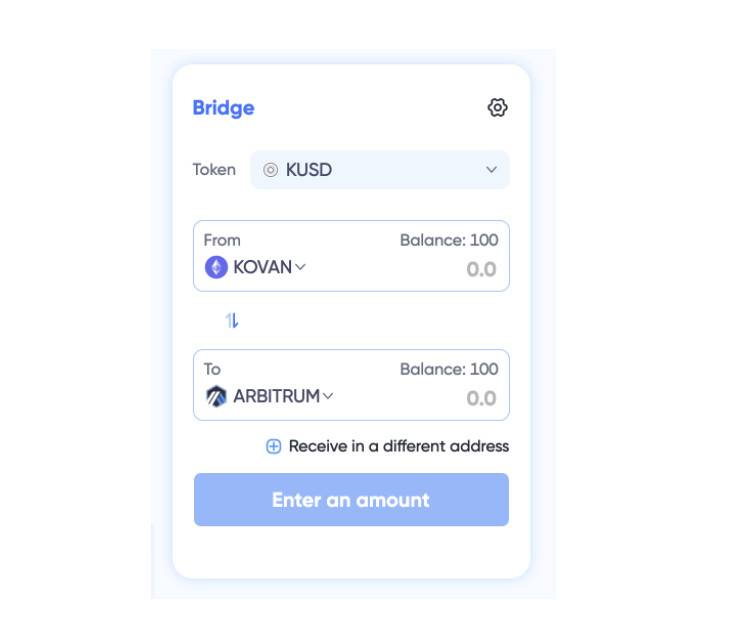Click the Bridge heading title

pyautogui.click(x=223, y=108)
